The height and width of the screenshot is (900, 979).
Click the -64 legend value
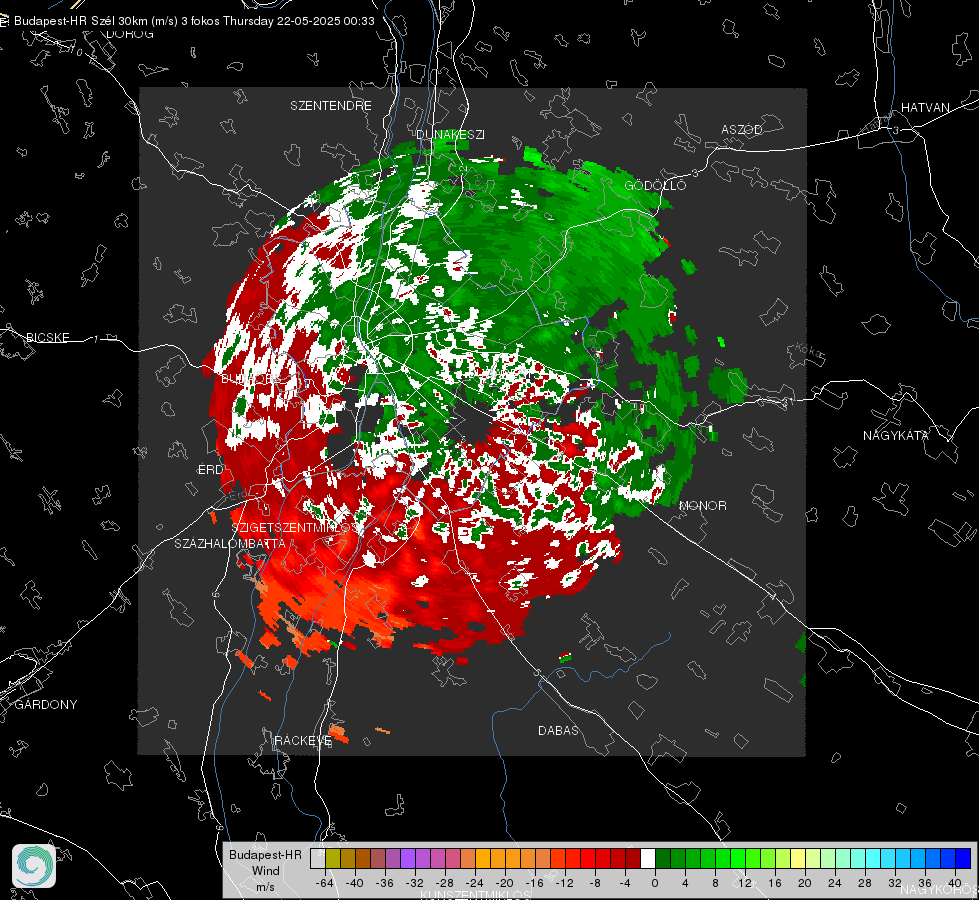pos(324,883)
